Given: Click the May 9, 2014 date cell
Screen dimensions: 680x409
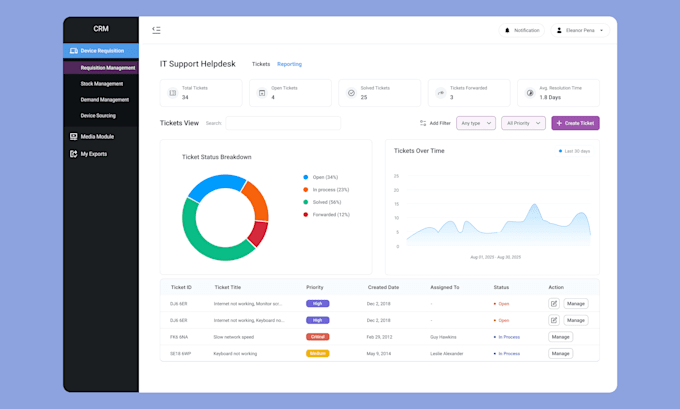Looking at the screenshot, I should pyautogui.click(x=379, y=353).
